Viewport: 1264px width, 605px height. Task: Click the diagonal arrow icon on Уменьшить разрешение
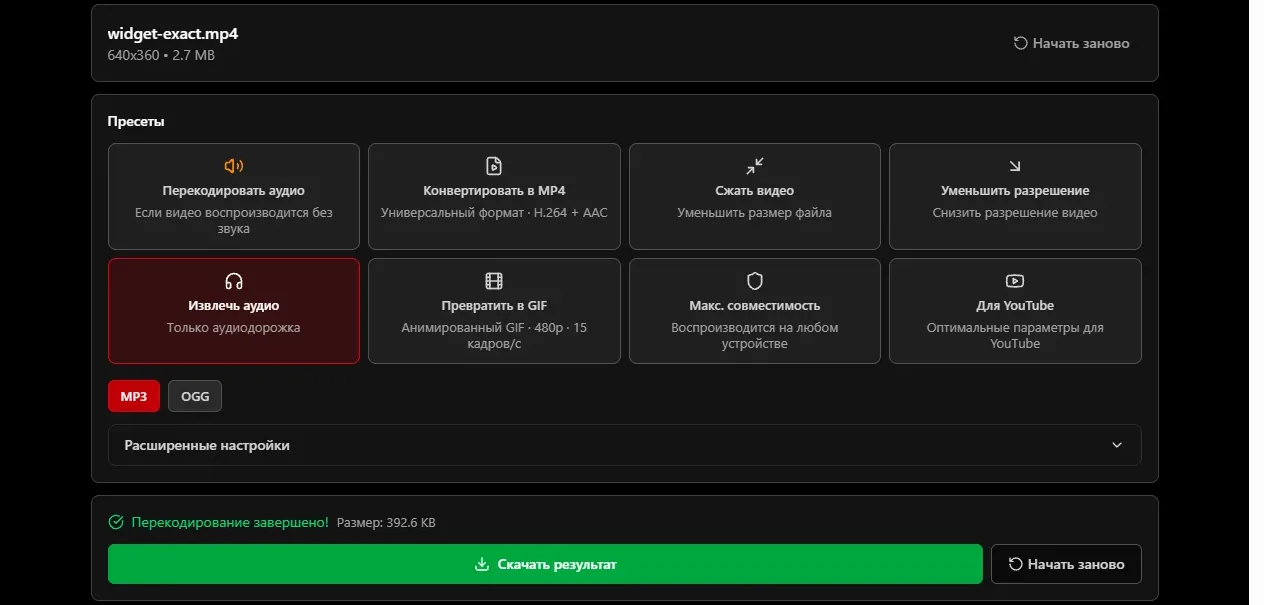click(x=1015, y=166)
